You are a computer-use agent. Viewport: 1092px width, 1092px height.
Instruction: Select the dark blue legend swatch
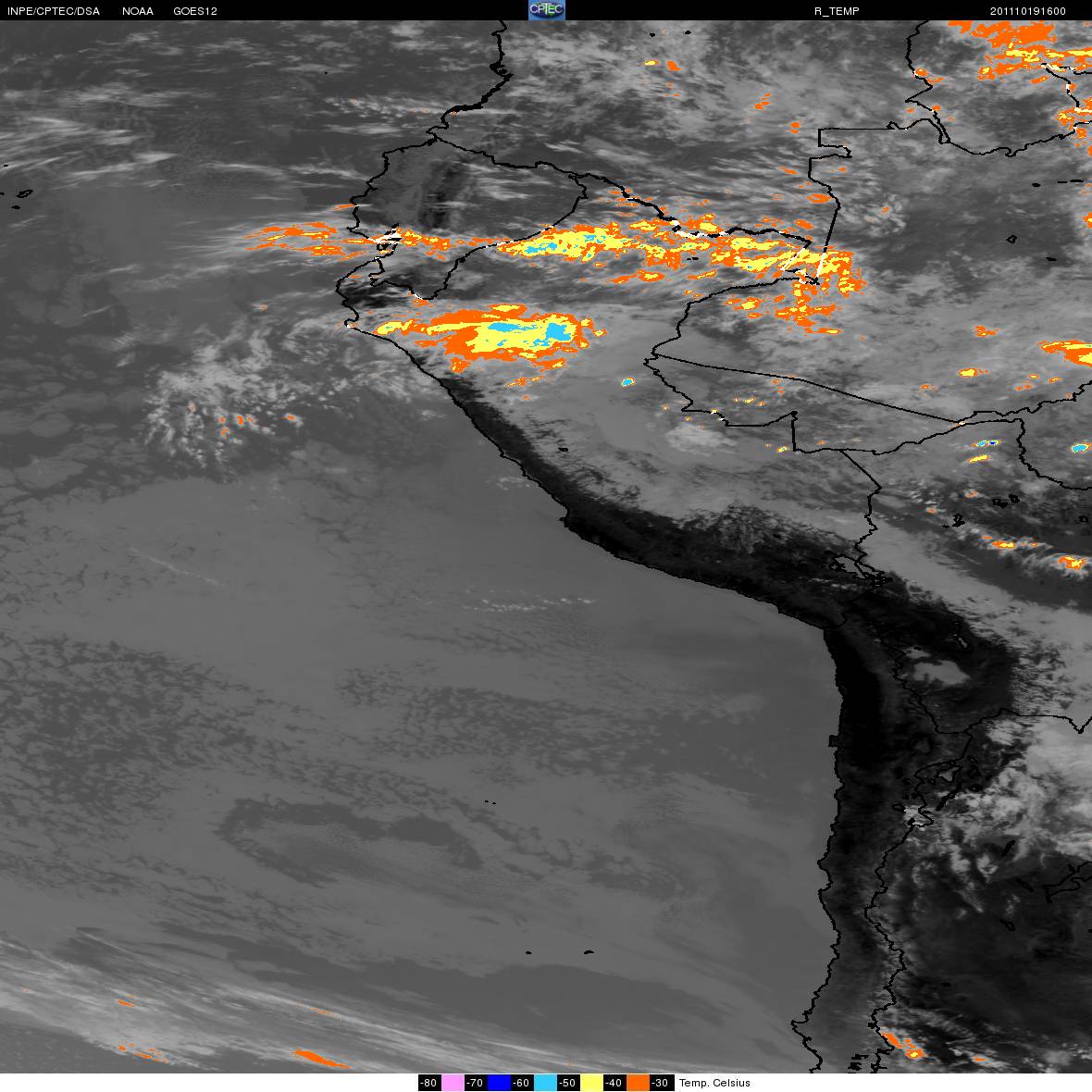499,1082
